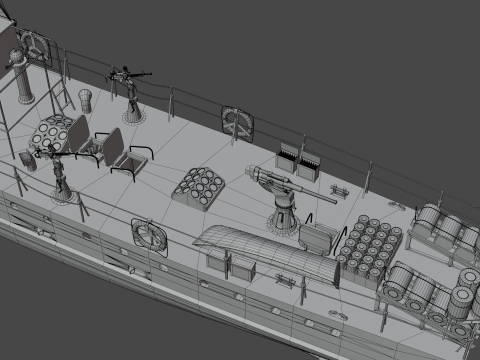
Task: Select the right open ammunition box
Action: point(308,167)
